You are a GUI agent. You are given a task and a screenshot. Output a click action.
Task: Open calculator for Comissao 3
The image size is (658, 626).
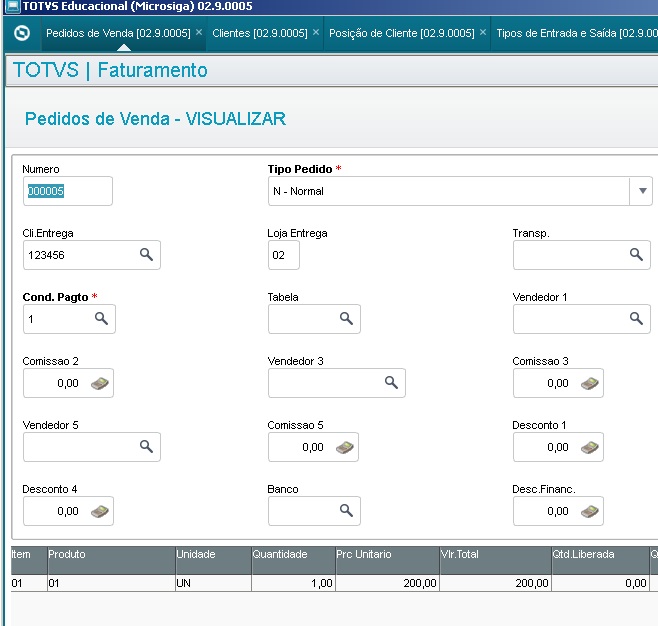590,383
